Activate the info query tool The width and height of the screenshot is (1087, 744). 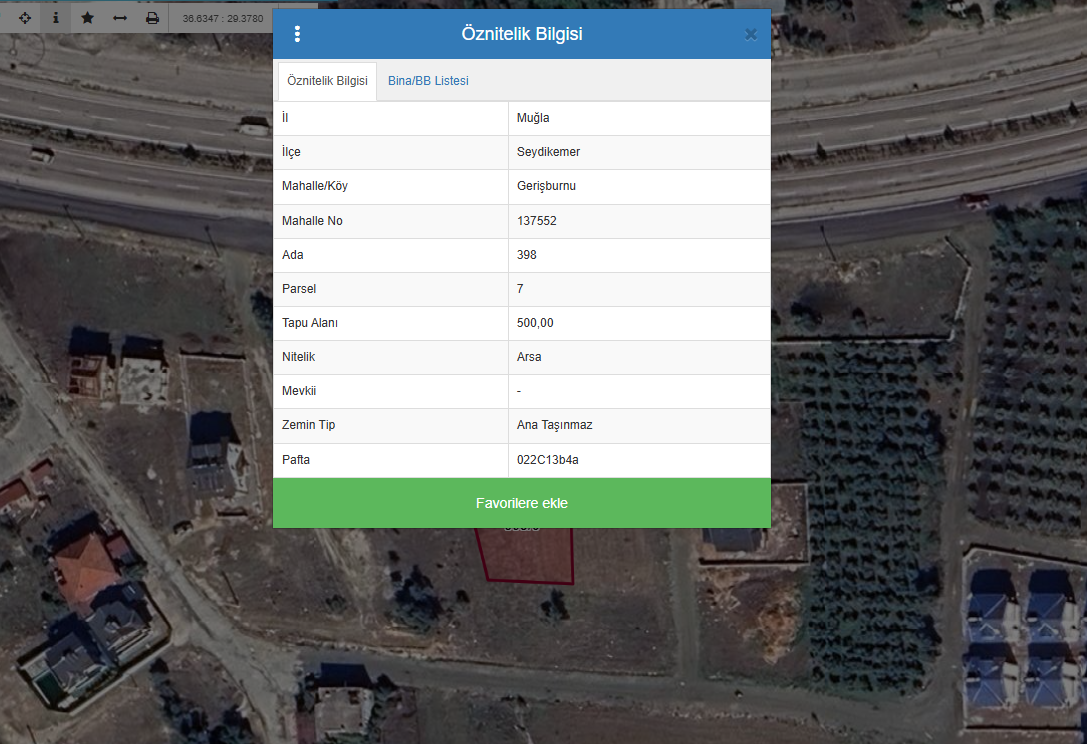[56, 18]
